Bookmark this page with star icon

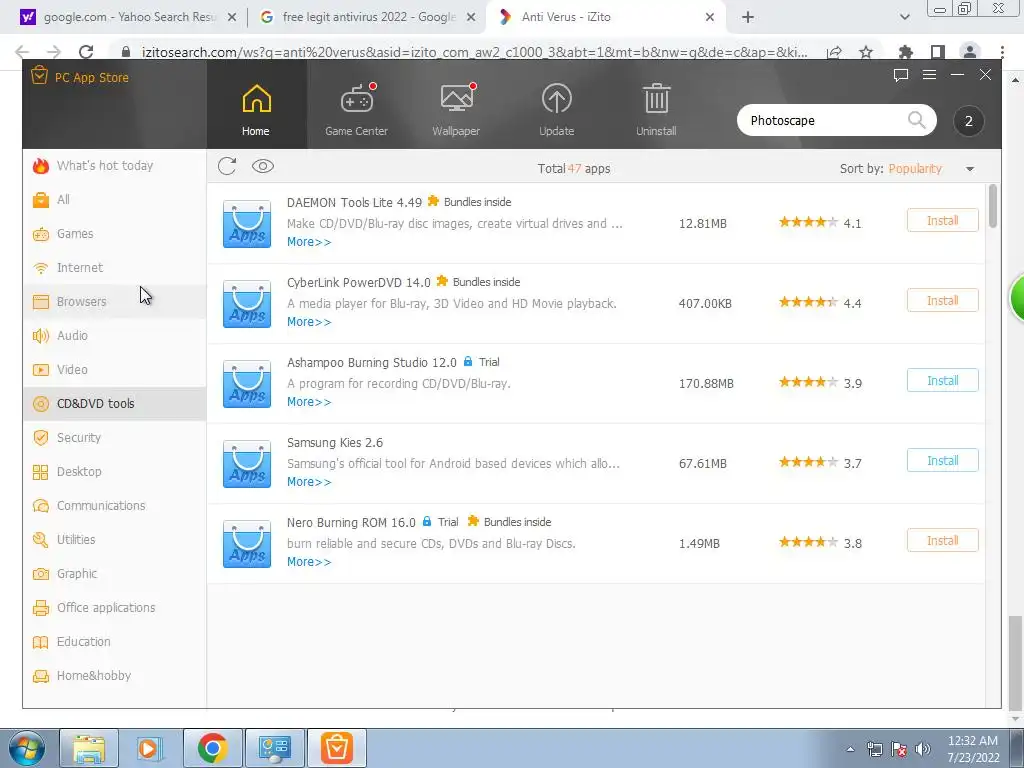point(865,52)
